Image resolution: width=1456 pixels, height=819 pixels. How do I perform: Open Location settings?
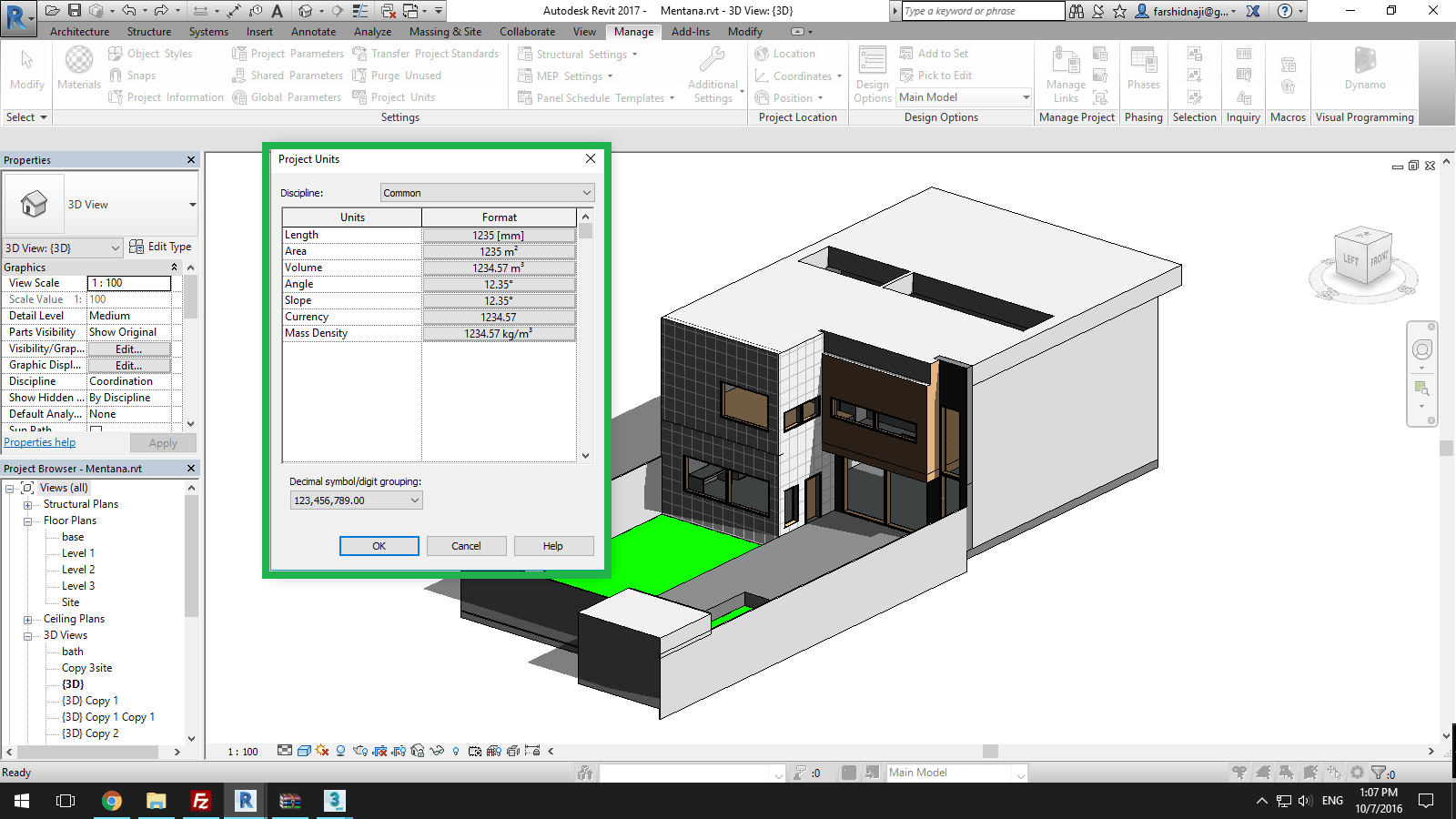pyautogui.click(x=789, y=53)
